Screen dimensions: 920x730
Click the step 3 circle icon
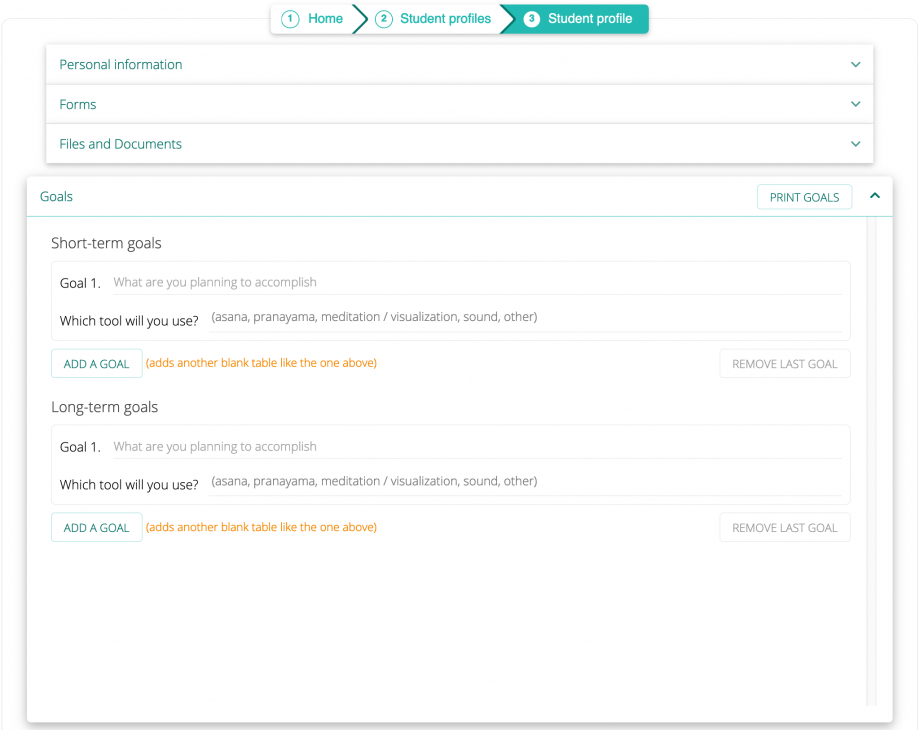coord(531,18)
